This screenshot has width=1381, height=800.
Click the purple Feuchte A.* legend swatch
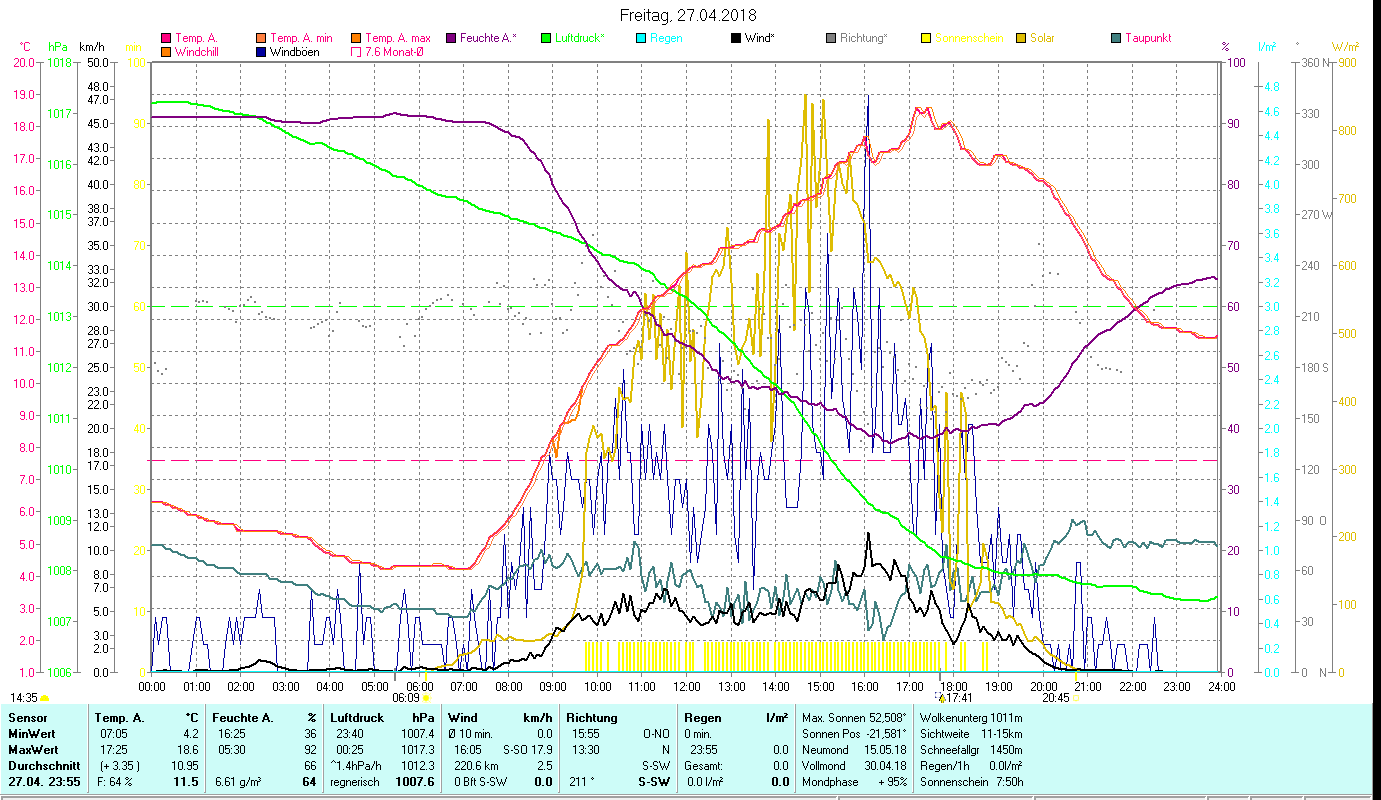[450, 38]
